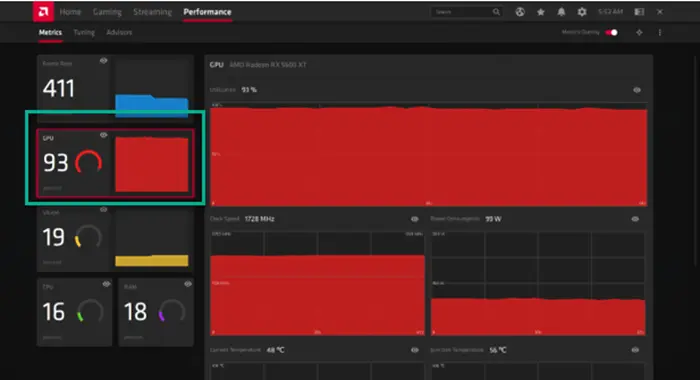Toggle Utilization graph eye icon
Viewport: 700px width, 380px height.
(637, 90)
